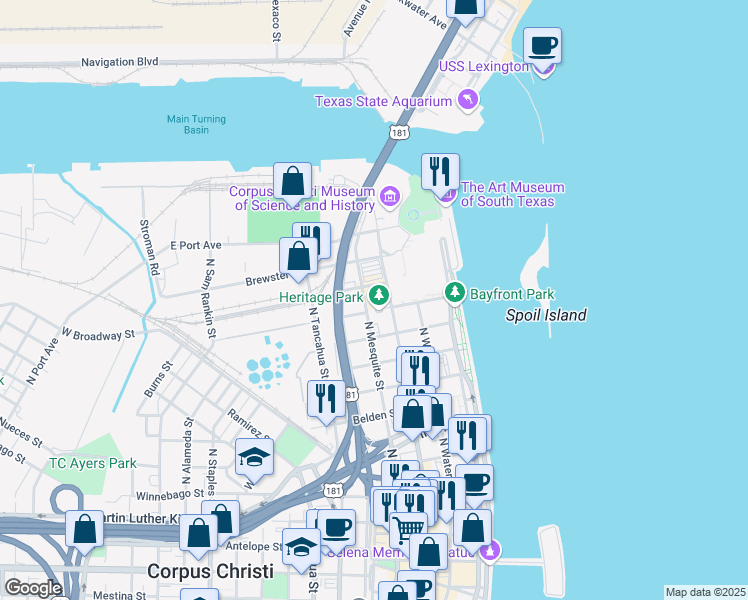Image resolution: width=748 pixels, height=600 pixels.
Task: Open shopping bag marker left of Martin Luther King
Action: click(x=84, y=529)
